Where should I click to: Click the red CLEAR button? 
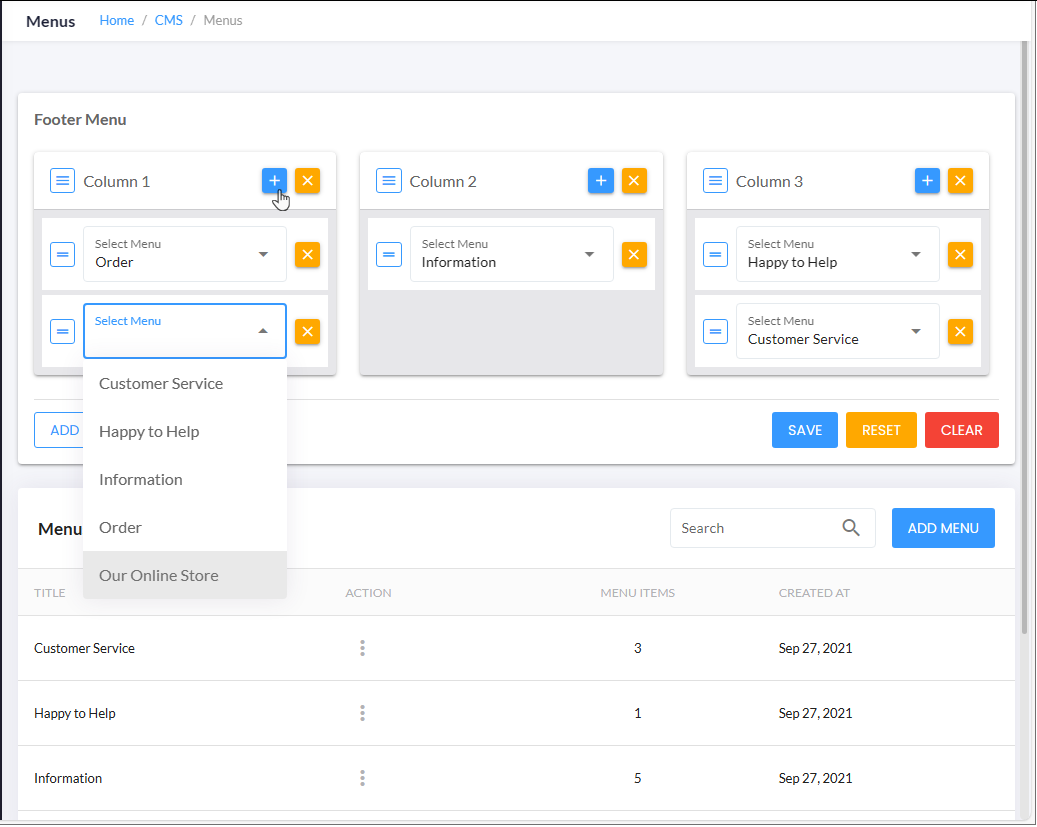(961, 430)
